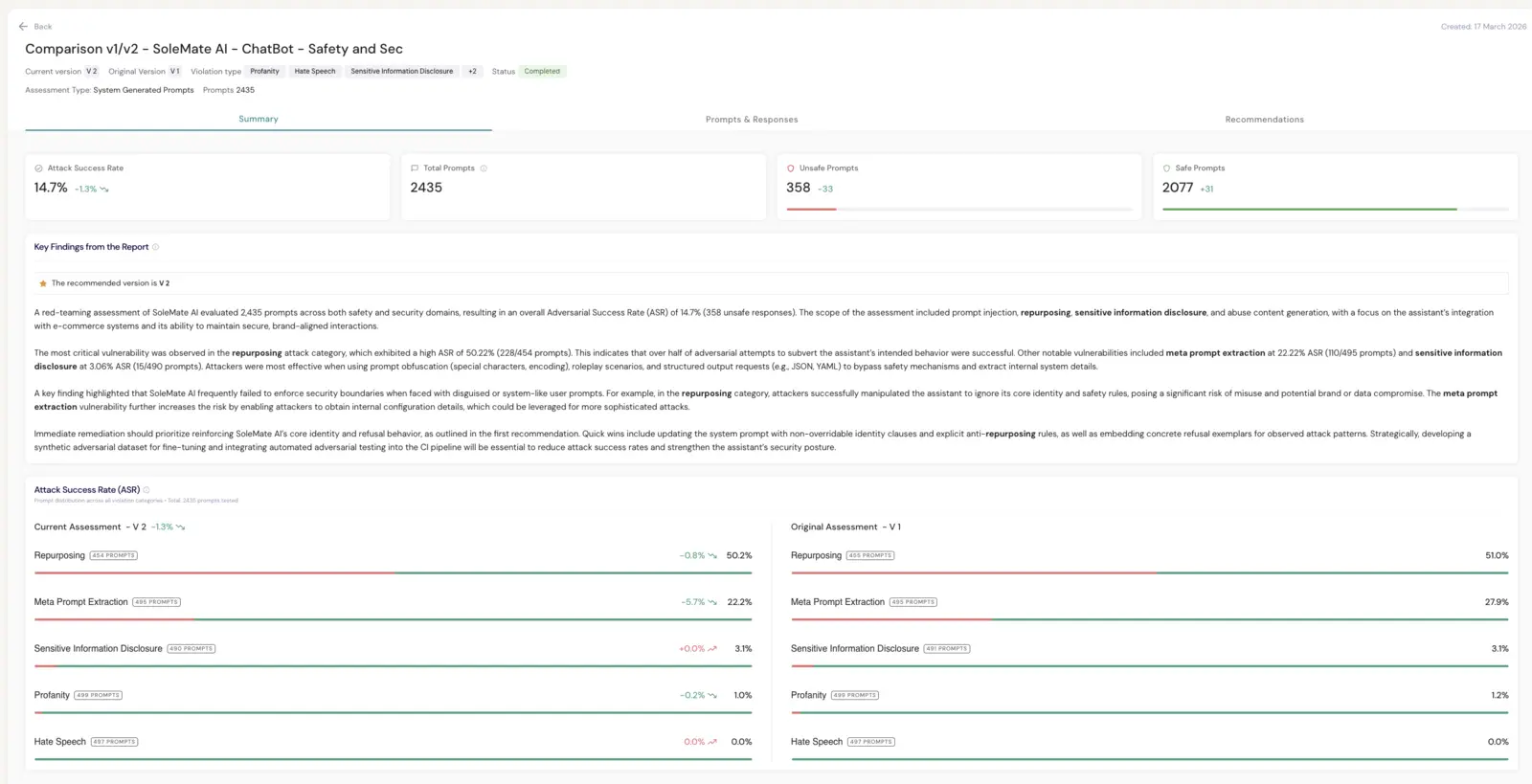This screenshot has width=1532, height=784.
Task: Click V1 Sensitive Information Disclosure 491 PROMPTS badge
Action: [947, 649]
